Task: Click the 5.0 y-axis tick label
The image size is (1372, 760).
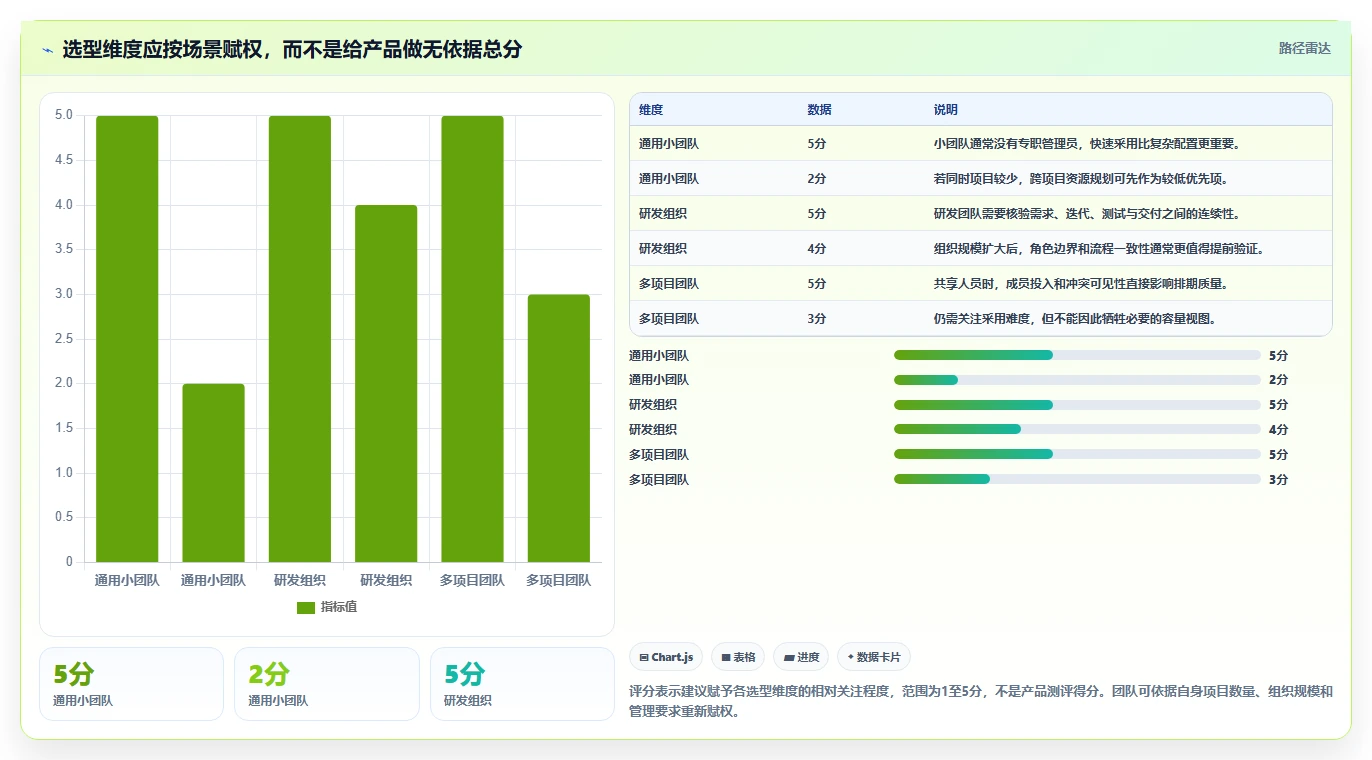Action: [x=63, y=115]
